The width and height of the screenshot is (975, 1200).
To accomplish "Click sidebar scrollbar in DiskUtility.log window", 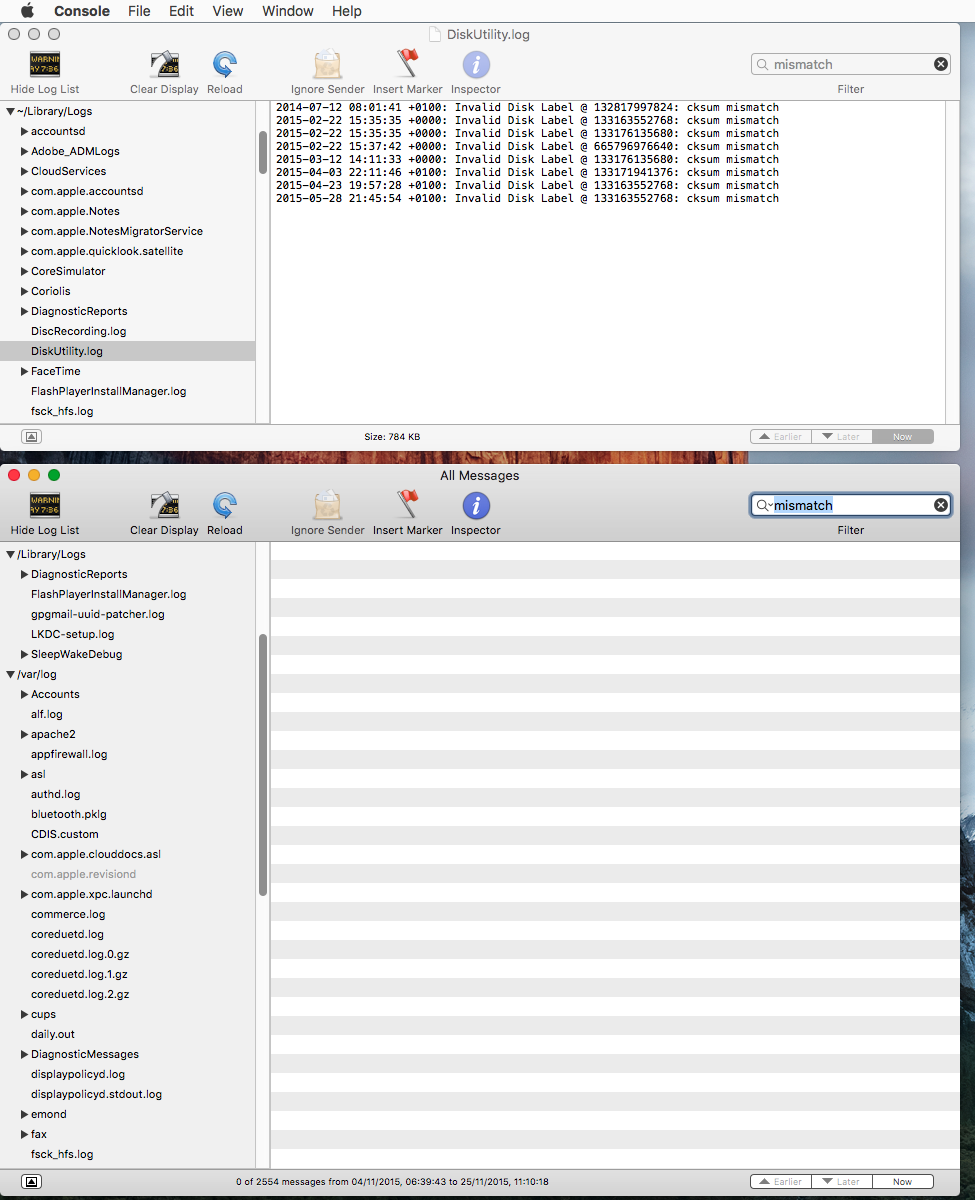I will [x=263, y=152].
